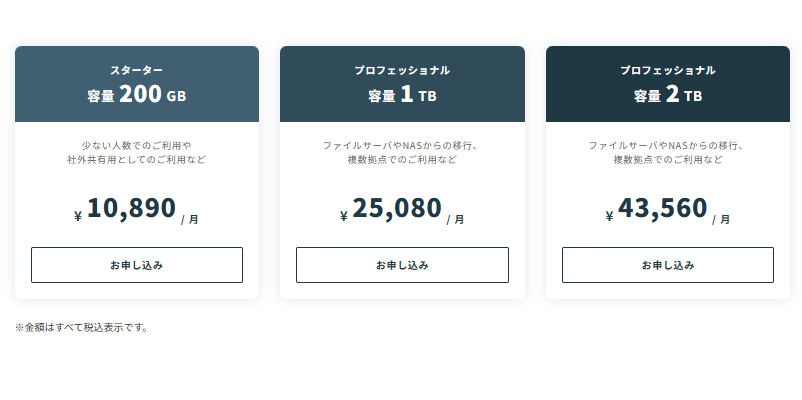Click the / 月 label beside 25,080
The height and width of the screenshot is (400, 802).
coord(456,219)
